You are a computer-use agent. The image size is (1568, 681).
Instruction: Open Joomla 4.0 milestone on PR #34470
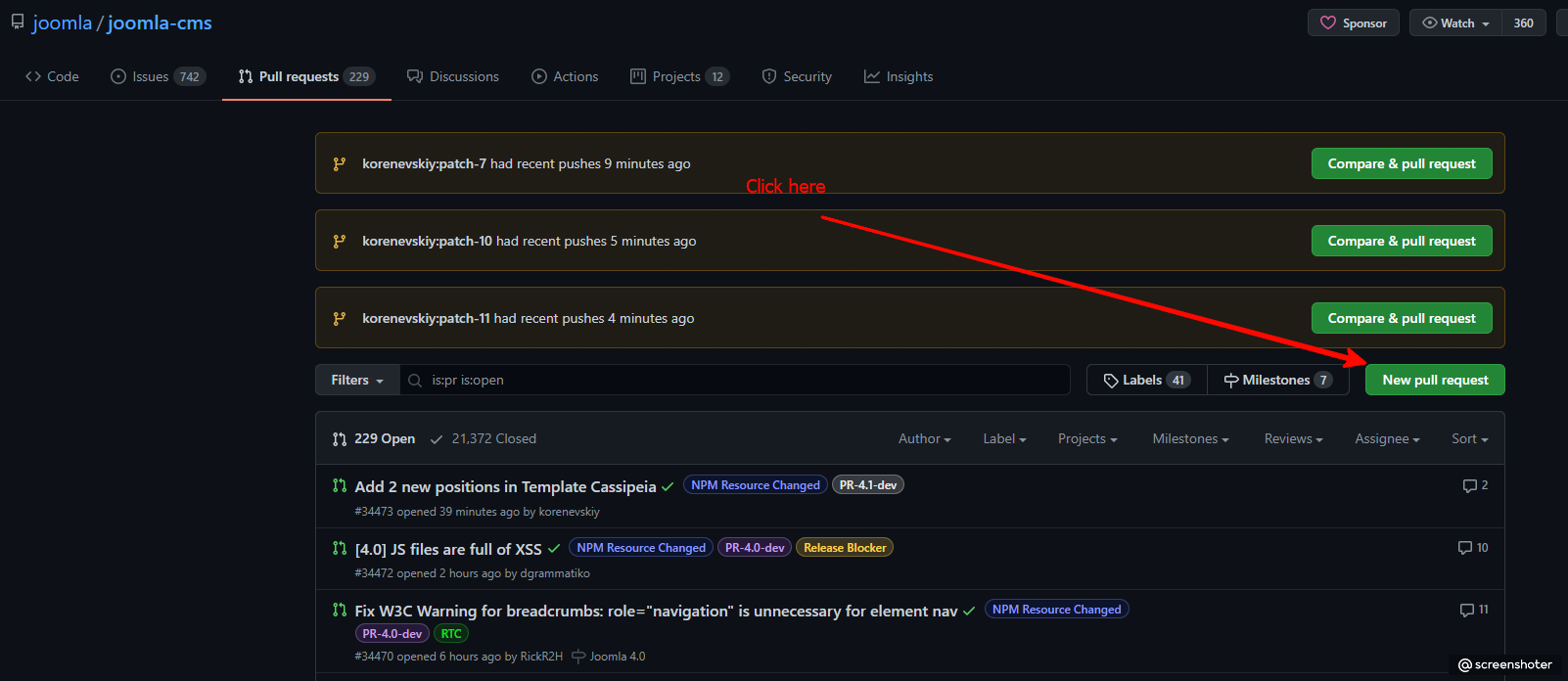point(609,657)
